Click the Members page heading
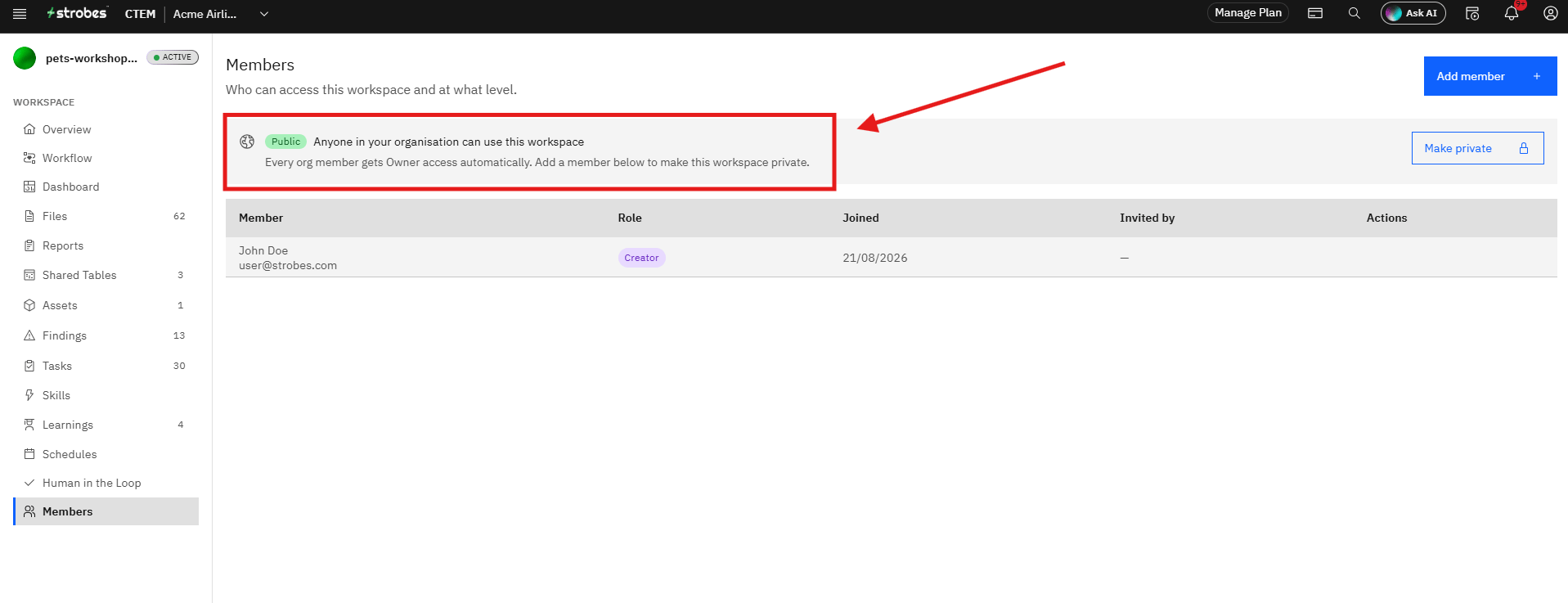The width and height of the screenshot is (1568, 603). point(260,65)
